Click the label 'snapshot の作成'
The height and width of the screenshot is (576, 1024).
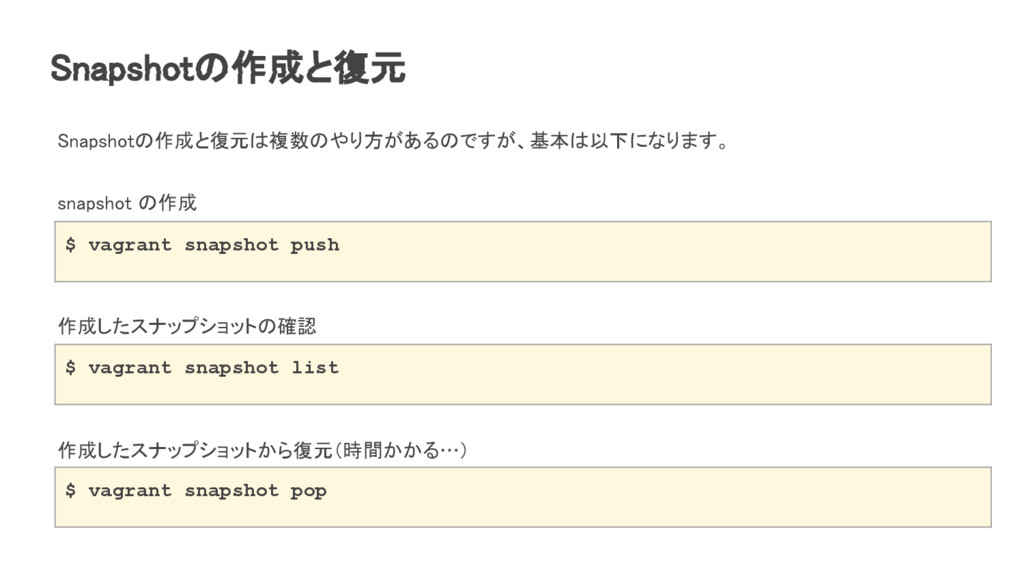pyautogui.click(x=127, y=203)
